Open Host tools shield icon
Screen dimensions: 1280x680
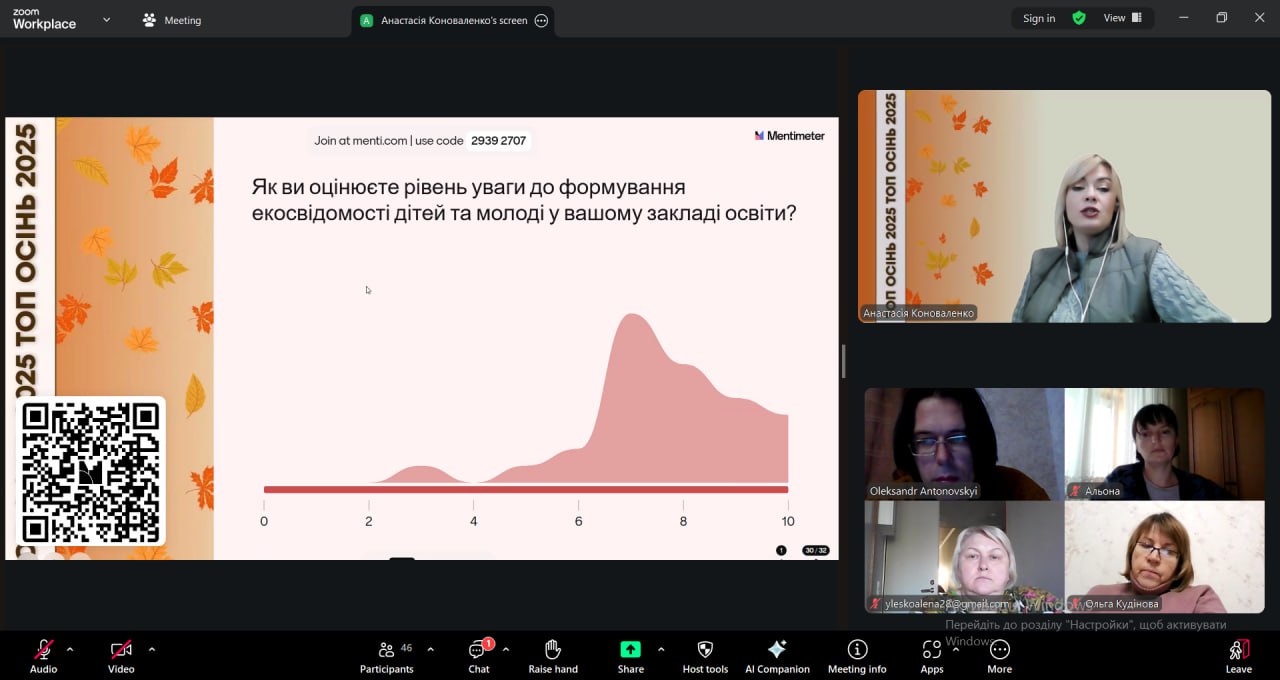pos(705,656)
